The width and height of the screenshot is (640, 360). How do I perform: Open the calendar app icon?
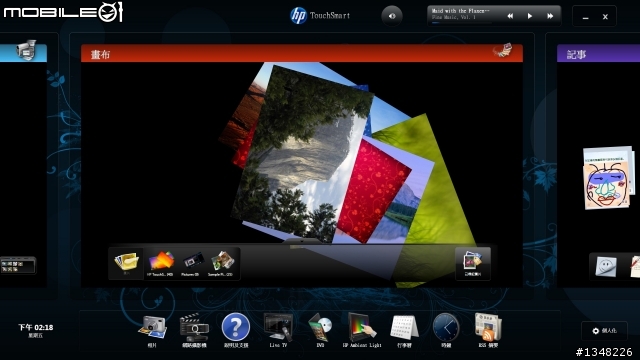point(404,331)
